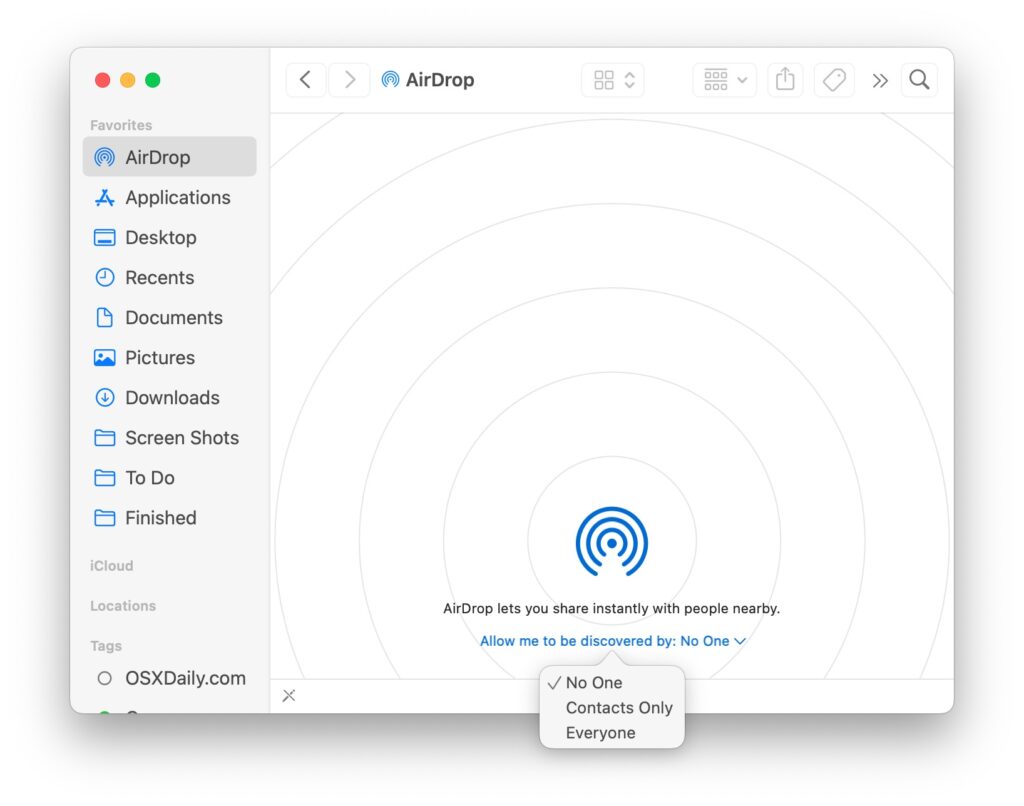Select the OSXDaily.com tag
Screen dimensions: 1024x806
(170, 678)
